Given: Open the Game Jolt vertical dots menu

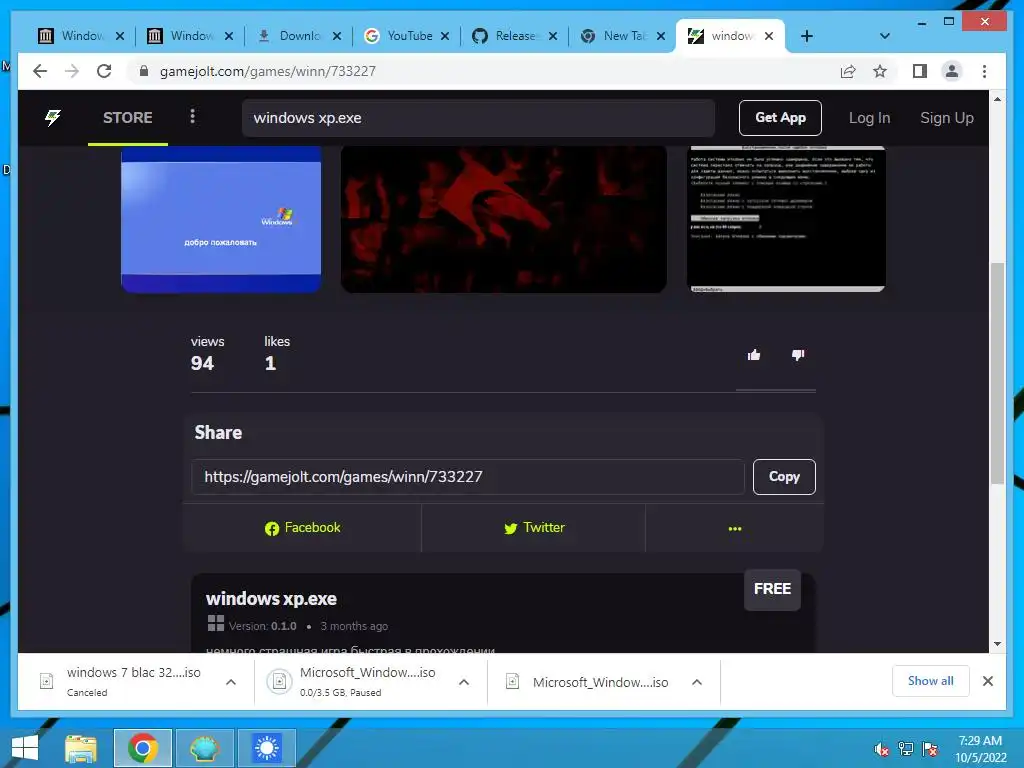Looking at the screenshot, I should click(192, 116).
